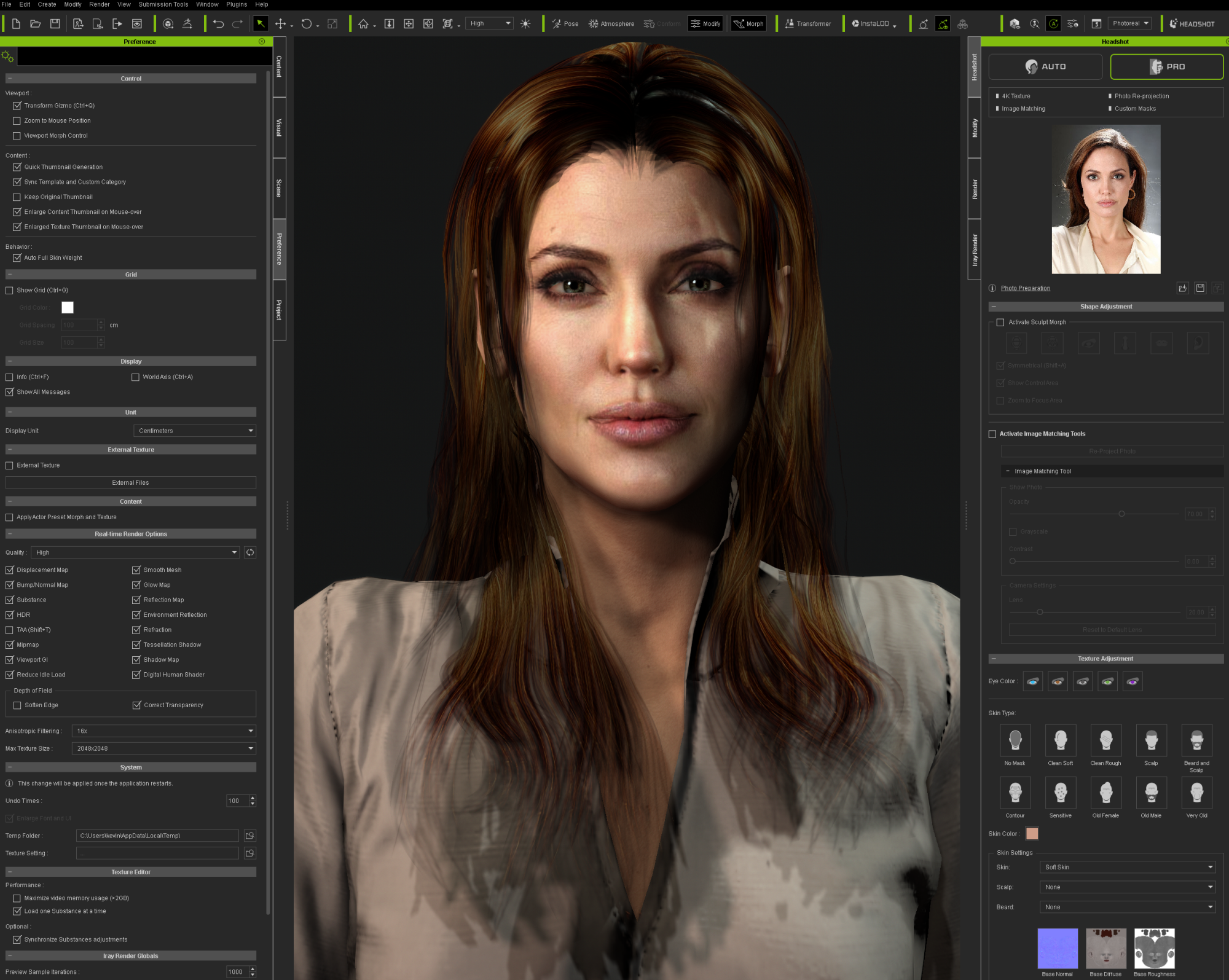Enable TAA render option
The height and width of the screenshot is (980, 1229).
click(9, 630)
